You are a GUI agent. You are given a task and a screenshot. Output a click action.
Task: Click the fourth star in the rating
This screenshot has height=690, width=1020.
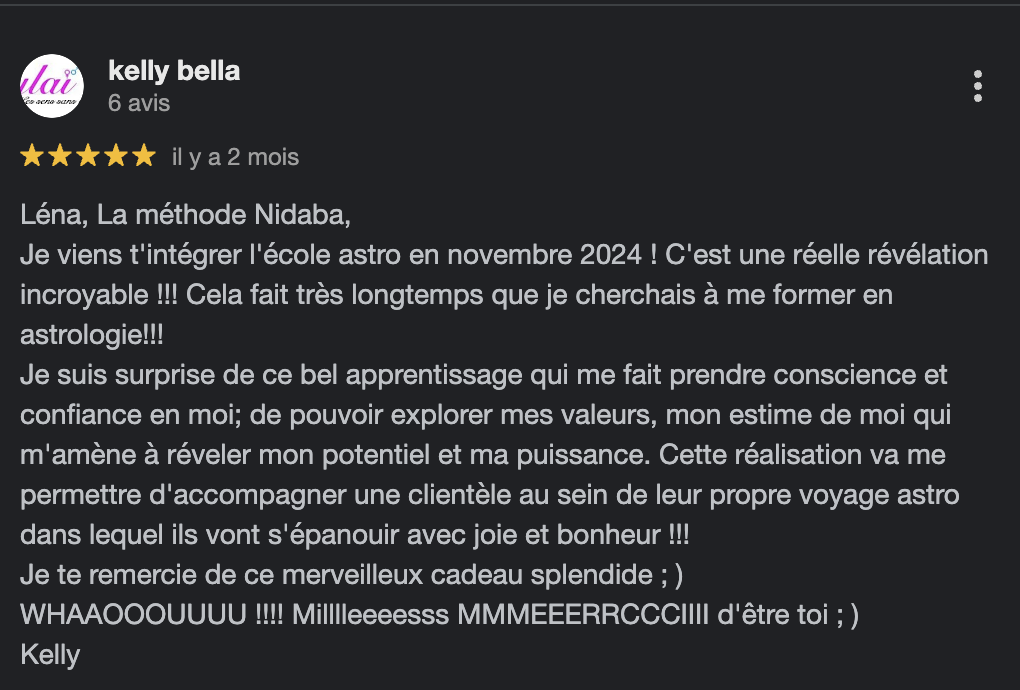point(116,156)
